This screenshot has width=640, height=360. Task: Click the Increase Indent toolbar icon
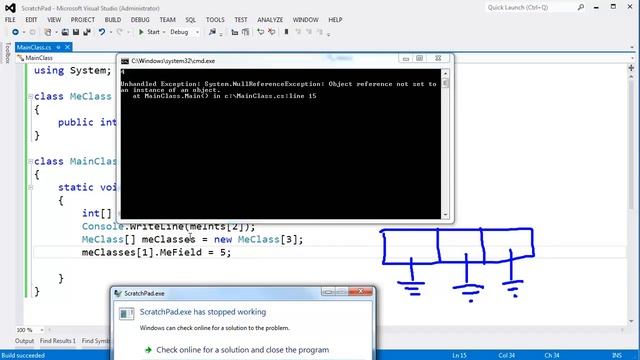[x=245, y=32]
